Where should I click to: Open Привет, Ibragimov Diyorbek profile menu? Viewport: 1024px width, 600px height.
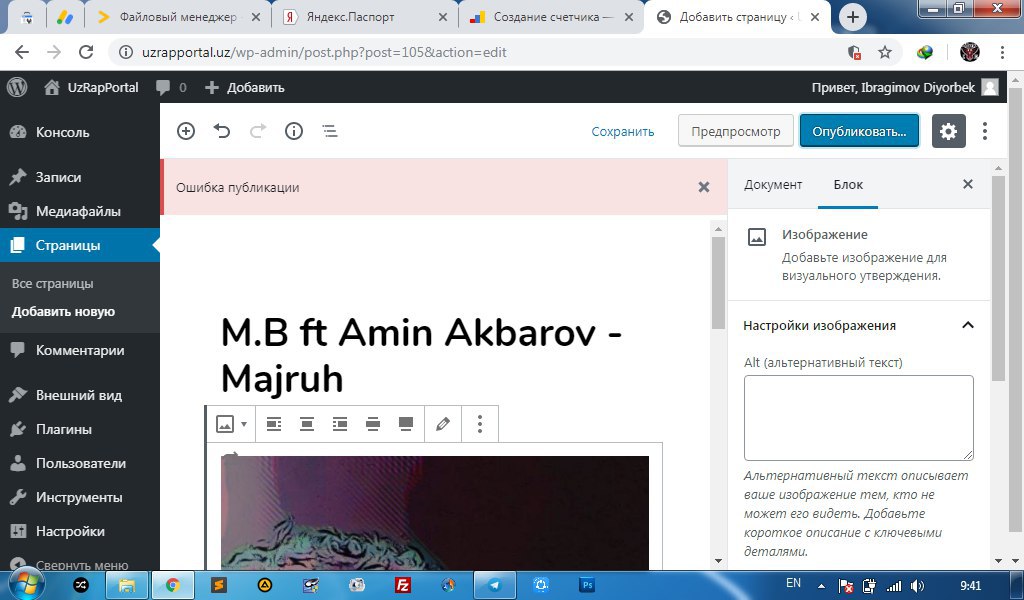pos(904,87)
